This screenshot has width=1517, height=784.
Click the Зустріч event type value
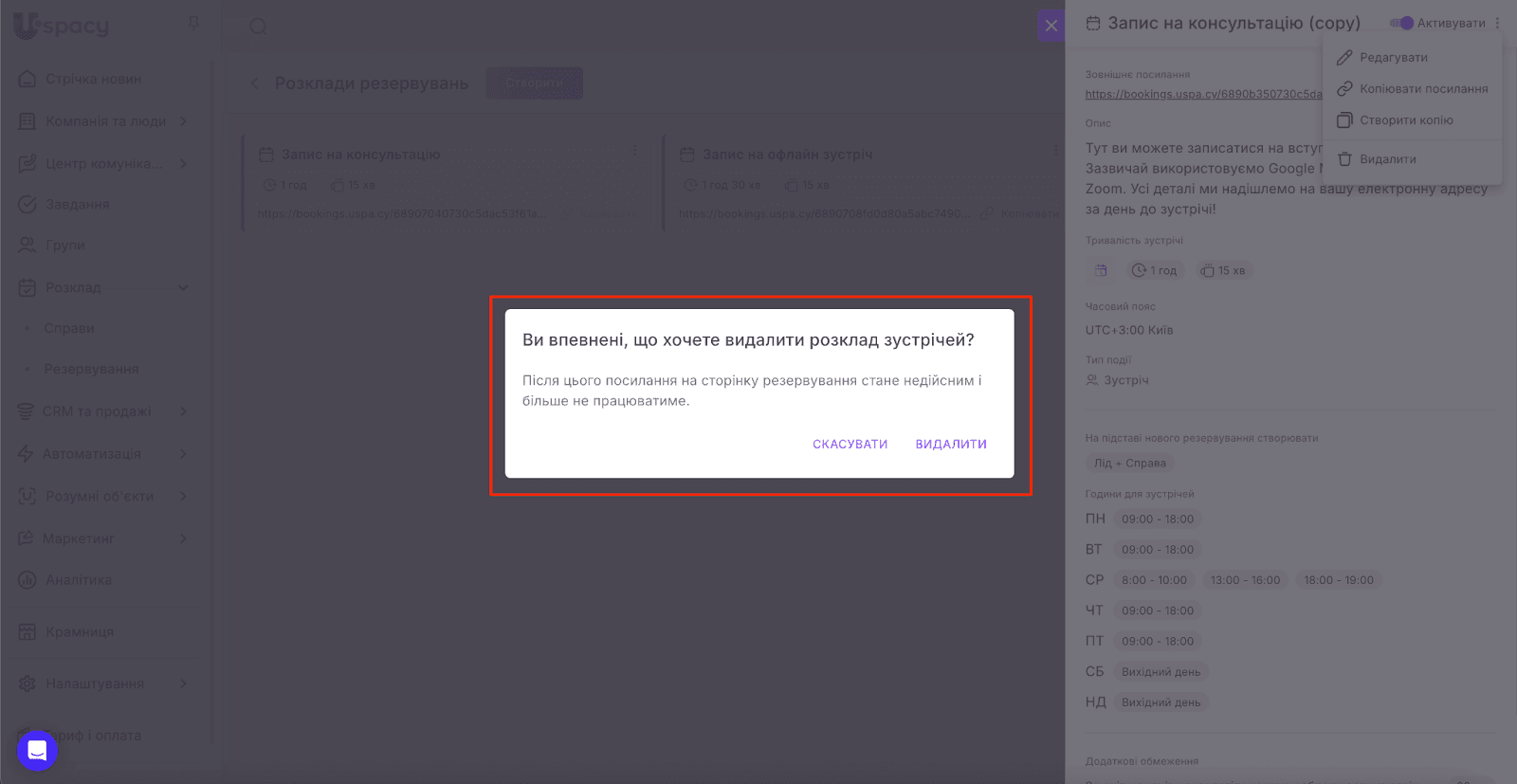click(1126, 380)
